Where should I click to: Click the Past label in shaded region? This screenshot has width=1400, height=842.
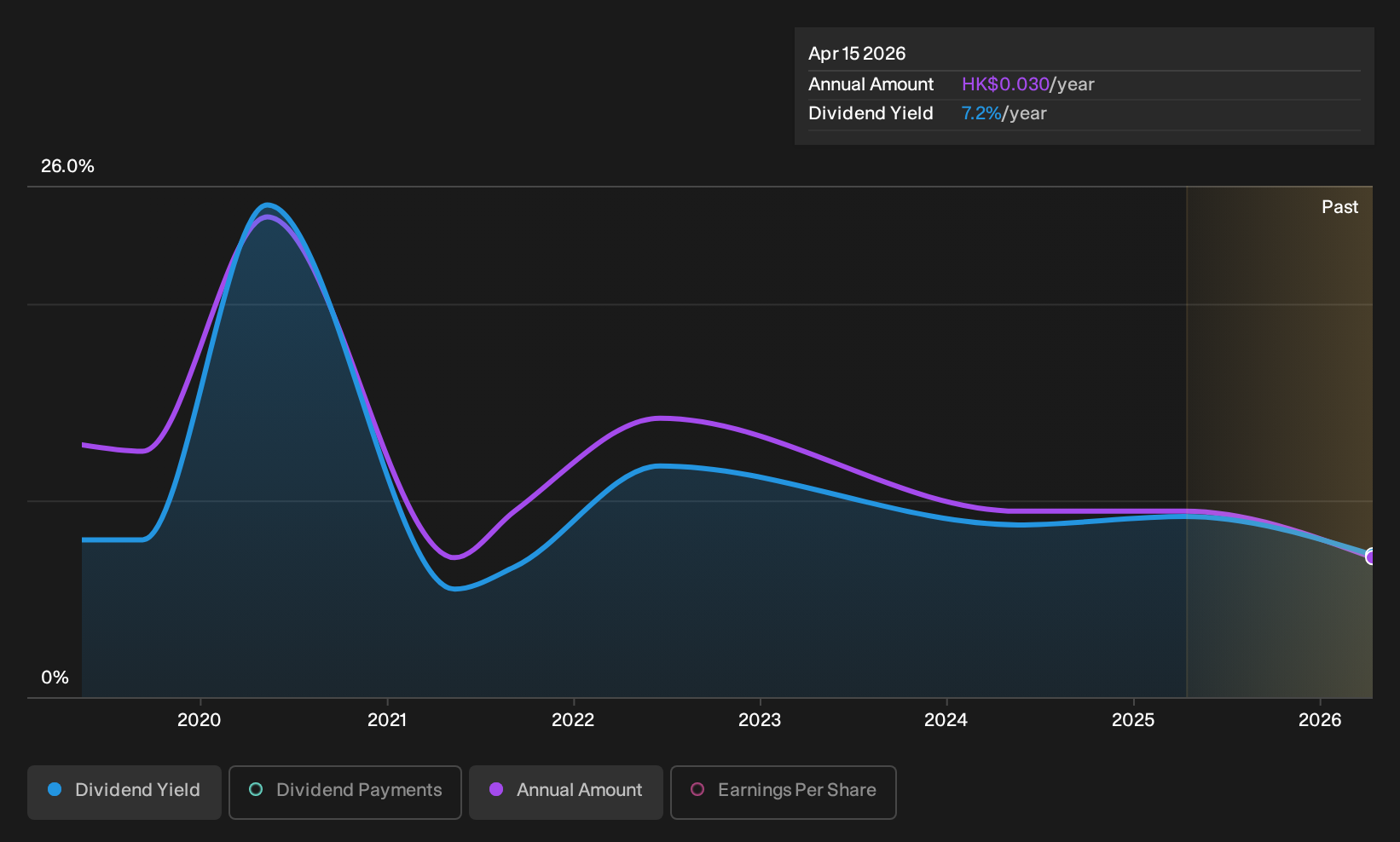tap(1340, 207)
